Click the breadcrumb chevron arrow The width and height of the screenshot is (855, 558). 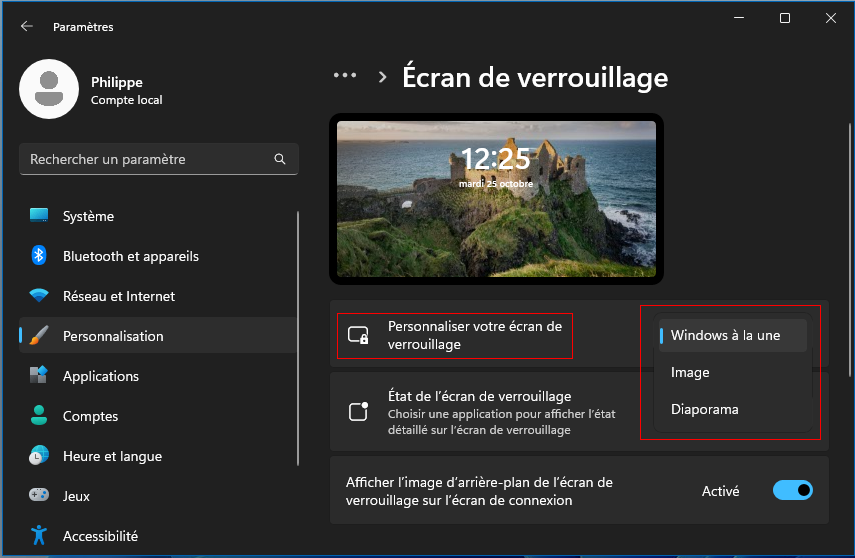click(383, 77)
